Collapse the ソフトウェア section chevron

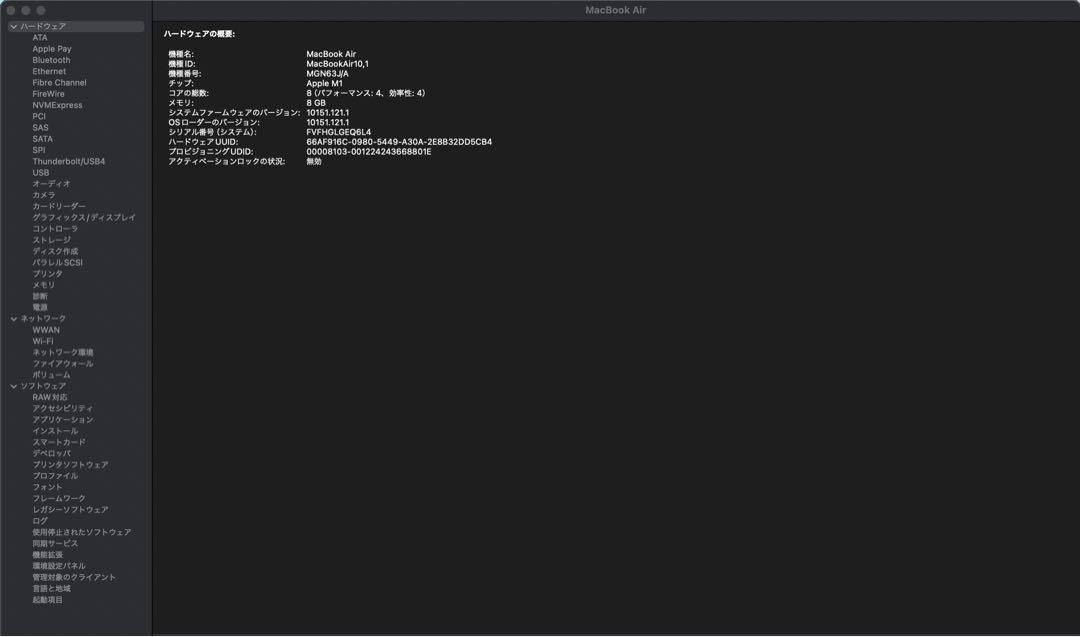14,386
